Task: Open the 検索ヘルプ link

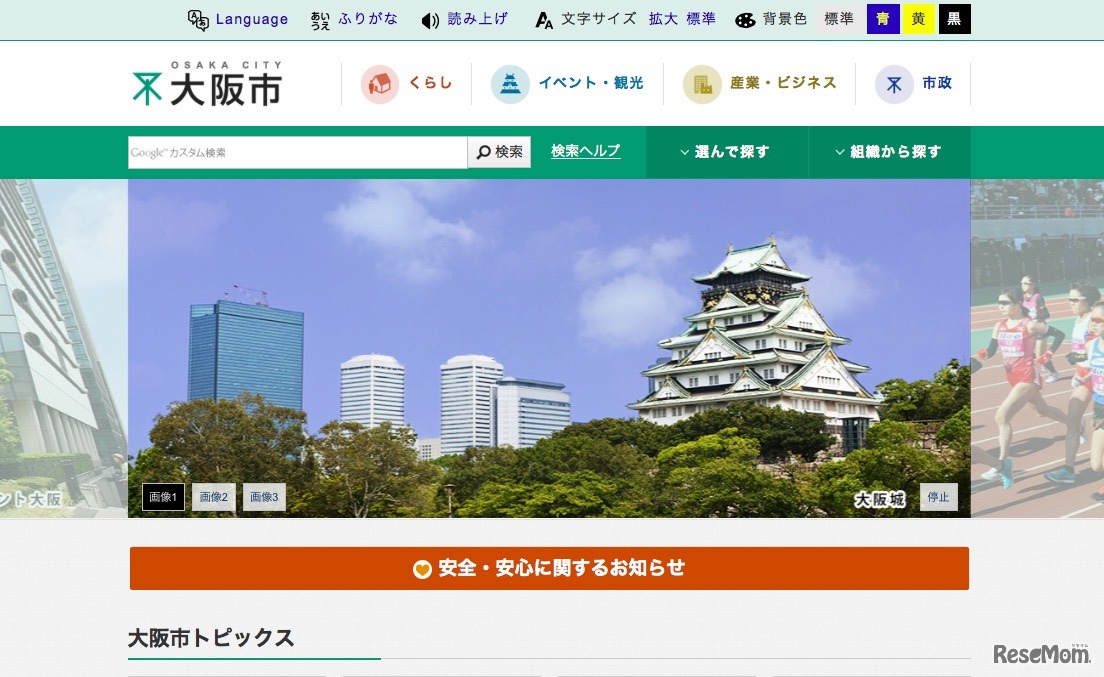Action: pos(586,150)
